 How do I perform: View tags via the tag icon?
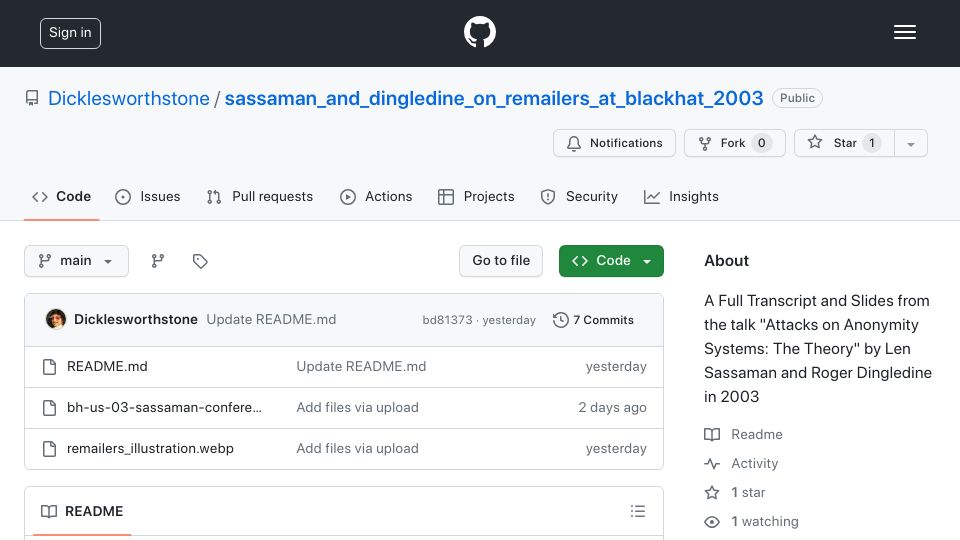coord(200,261)
